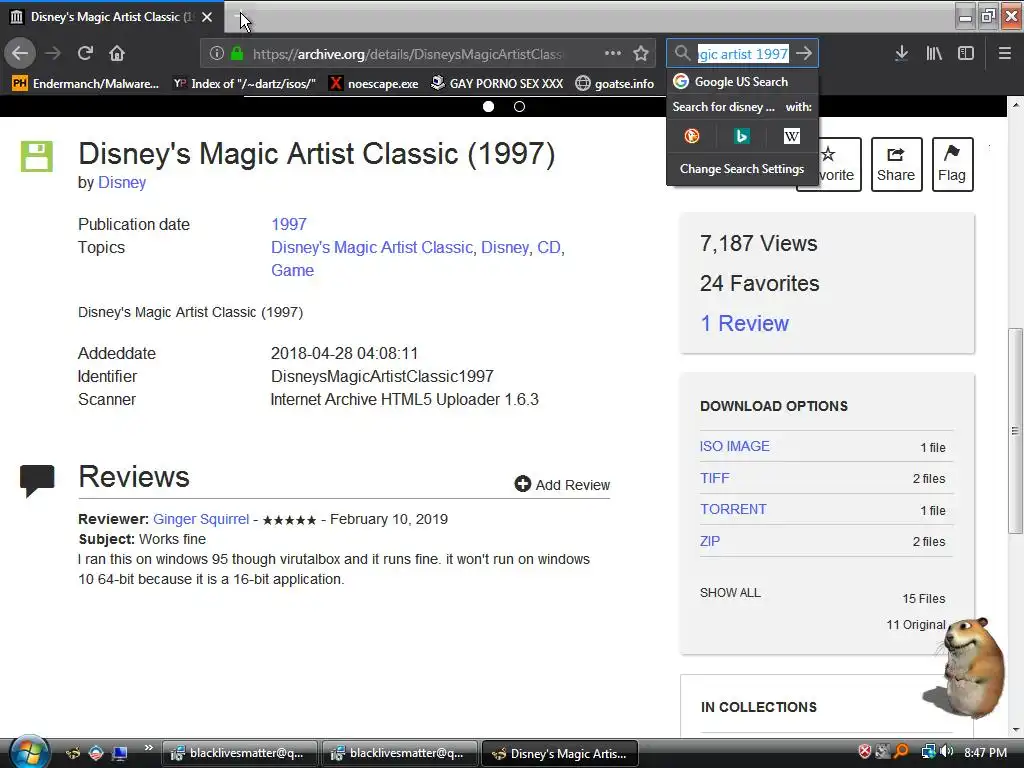Click Add Review

pyautogui.click(x=562, y=485)
